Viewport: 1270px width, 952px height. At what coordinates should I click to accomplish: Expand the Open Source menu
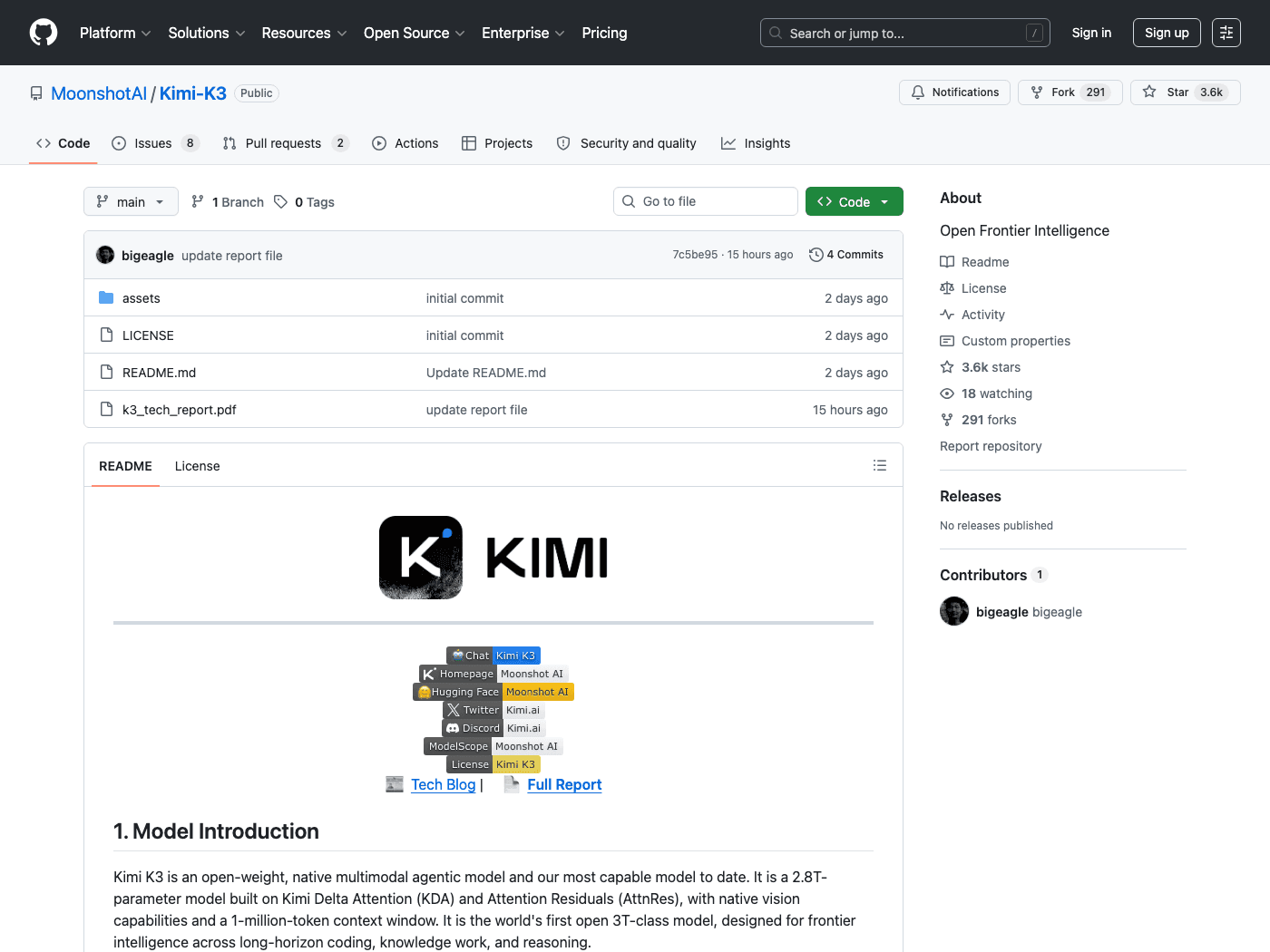(415, 33)
